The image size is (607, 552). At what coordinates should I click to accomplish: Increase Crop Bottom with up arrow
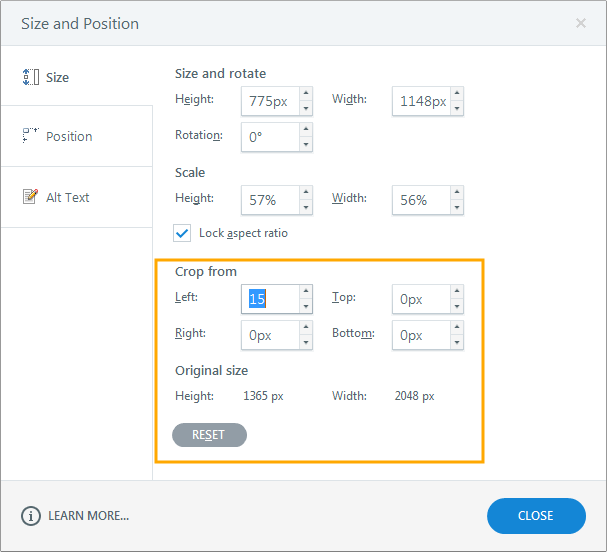pyautogui.click(x=457, y=327)
